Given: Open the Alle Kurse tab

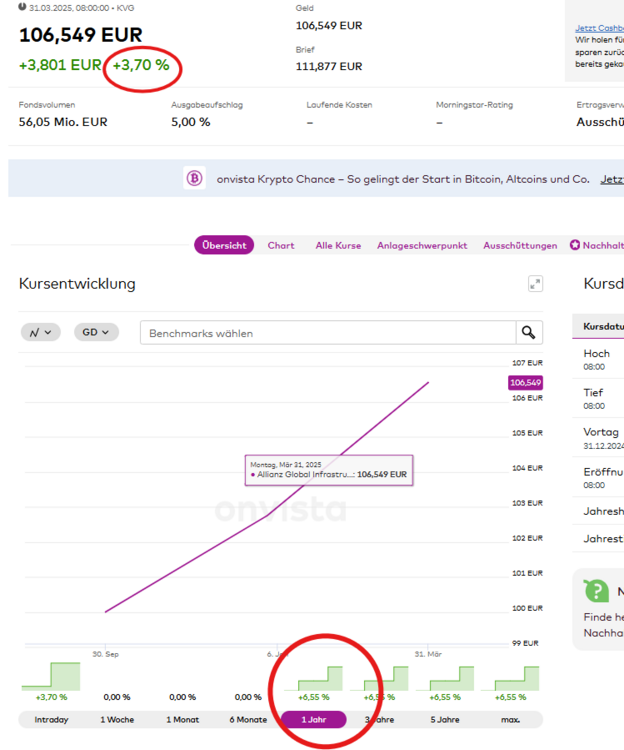Looking at the screenshot, I should coord(338,245).
